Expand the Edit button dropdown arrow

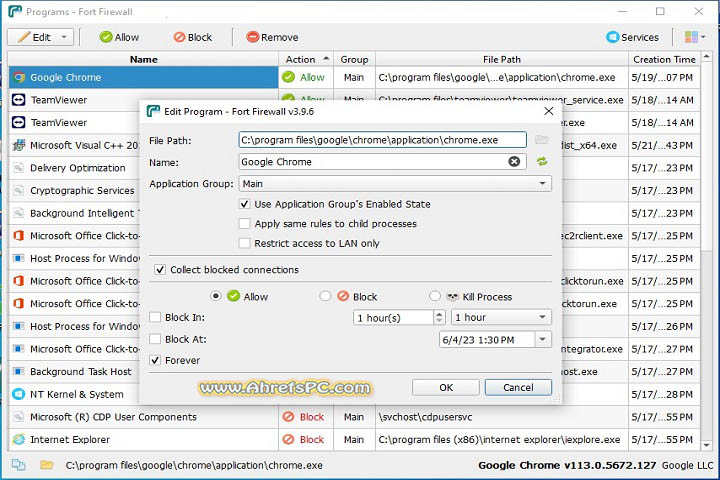(x=64, y=37)
